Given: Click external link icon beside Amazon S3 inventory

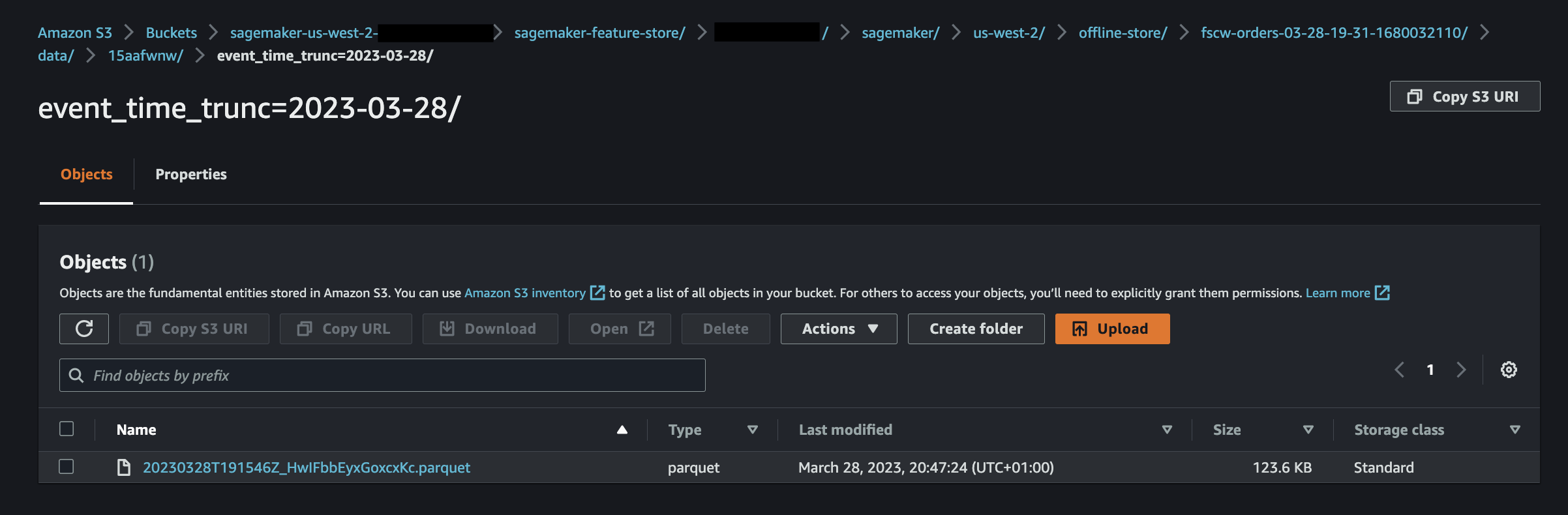Looking at the screenshot, I should click(x=597, y=293).
